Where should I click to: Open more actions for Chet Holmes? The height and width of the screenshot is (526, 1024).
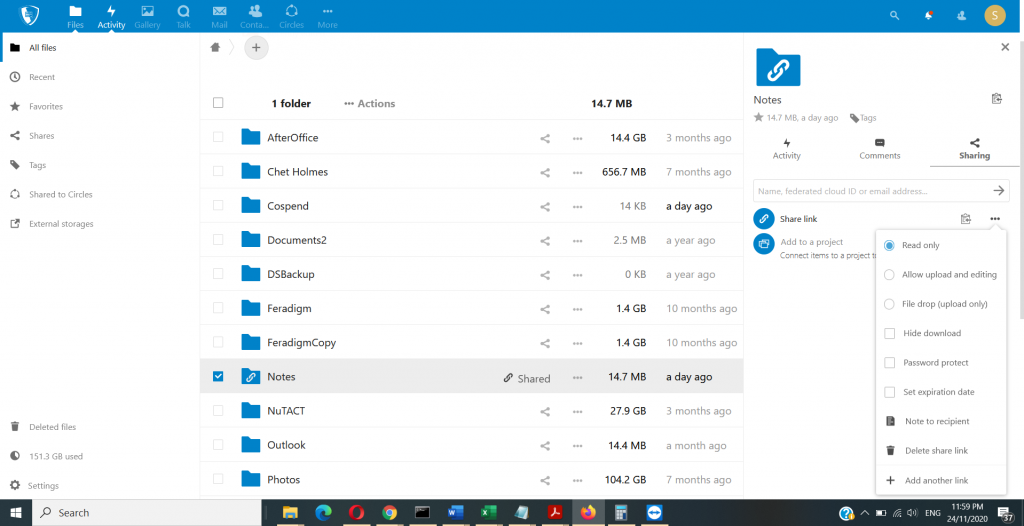click(x=577, y=173)
